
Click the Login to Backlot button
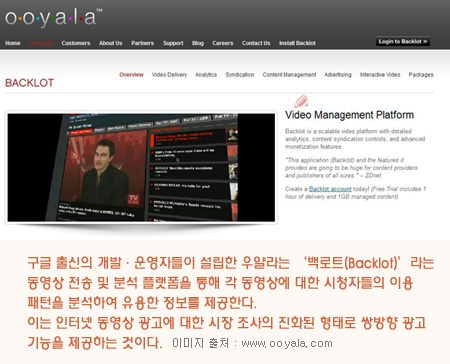[x=403, y=42]
